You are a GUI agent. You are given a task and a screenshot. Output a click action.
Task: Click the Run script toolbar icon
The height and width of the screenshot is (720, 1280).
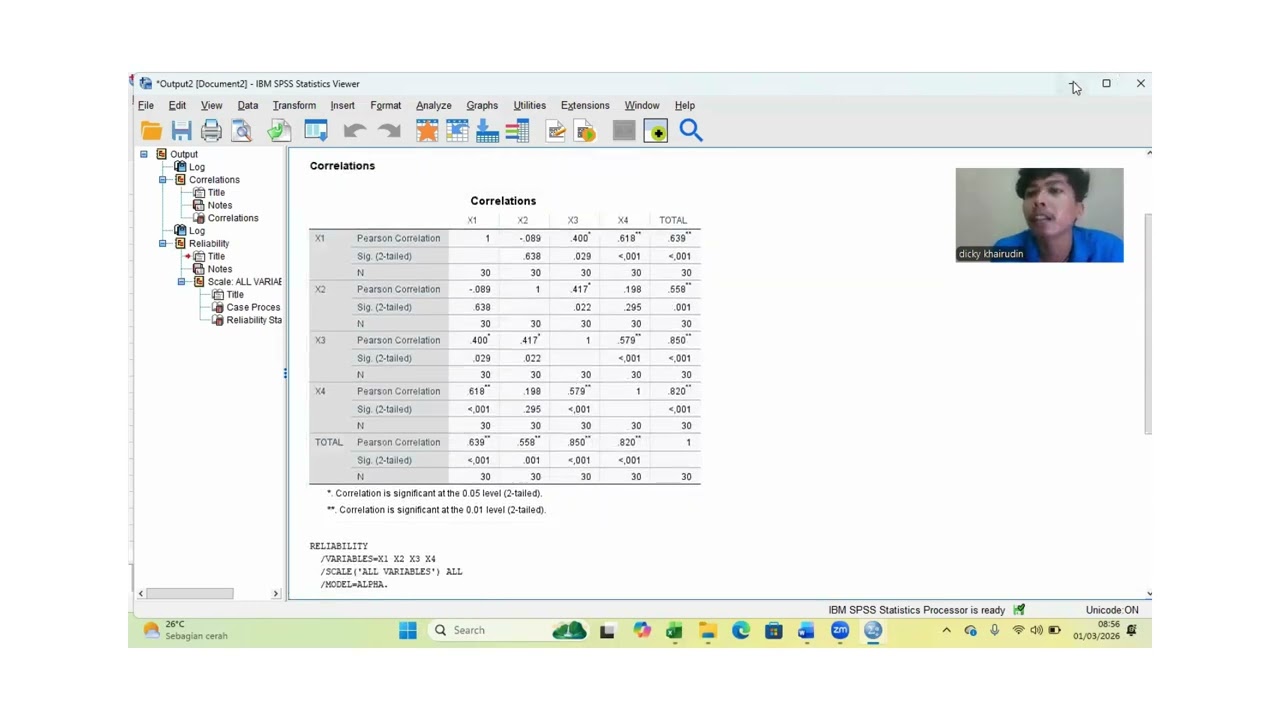coord(586,130)
